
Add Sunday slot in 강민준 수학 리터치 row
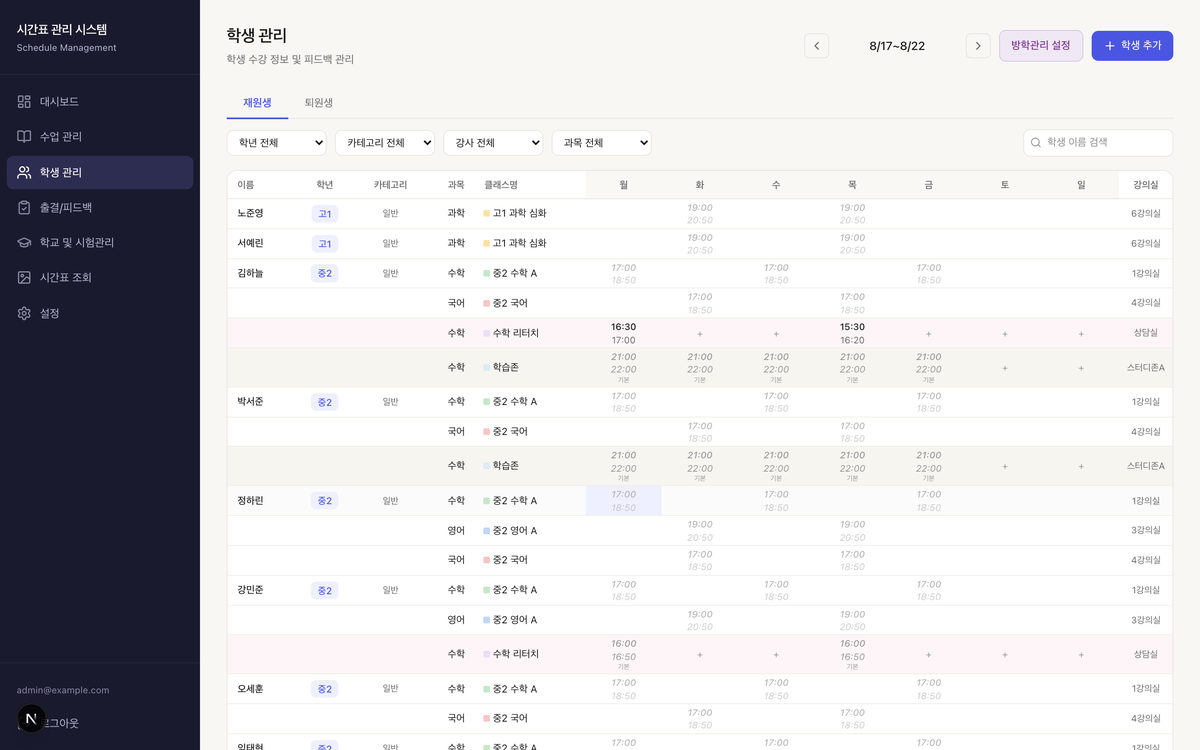(1081, 655)
